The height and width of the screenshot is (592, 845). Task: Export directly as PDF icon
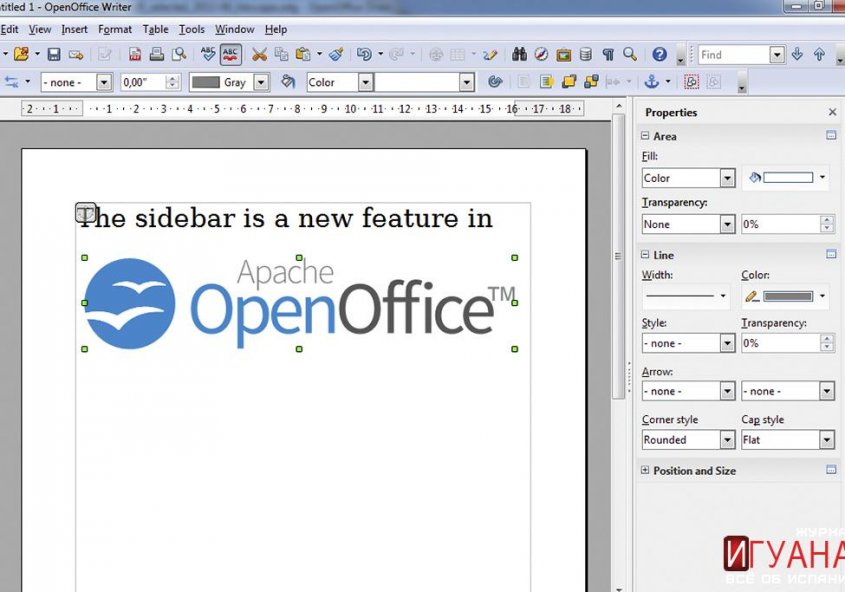coord(135,54)
